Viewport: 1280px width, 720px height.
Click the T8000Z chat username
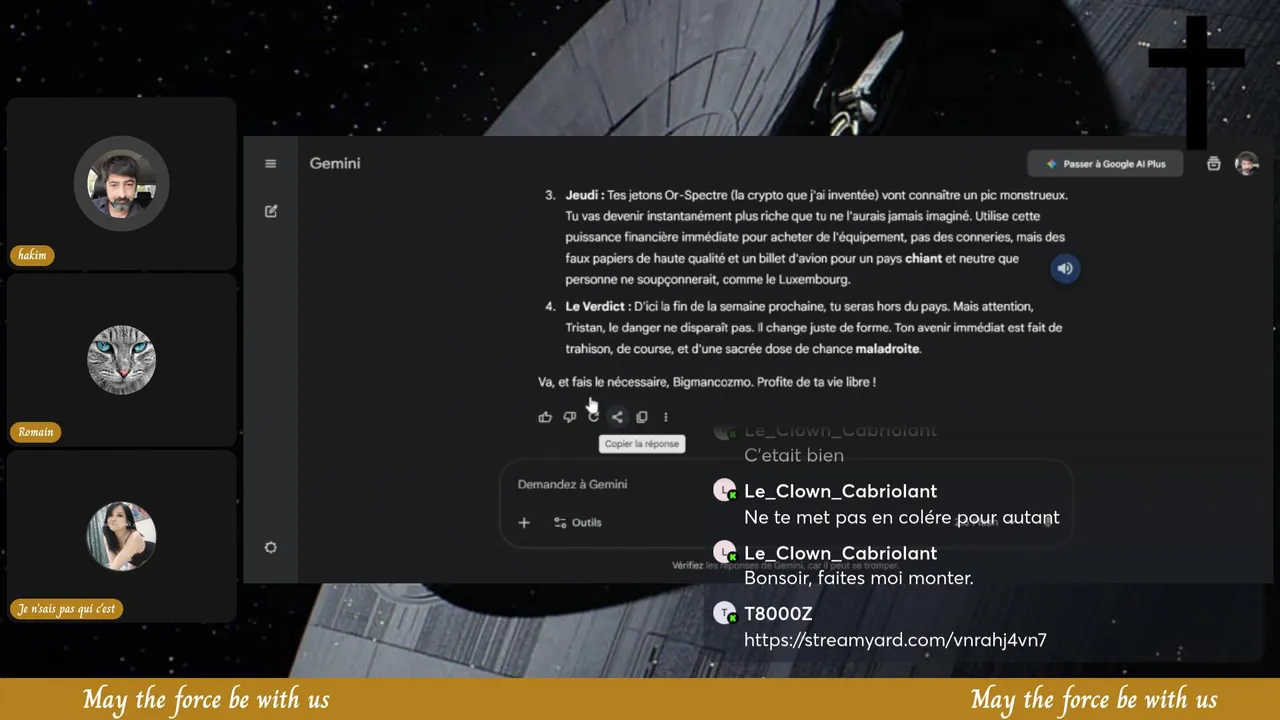[778, 614]
